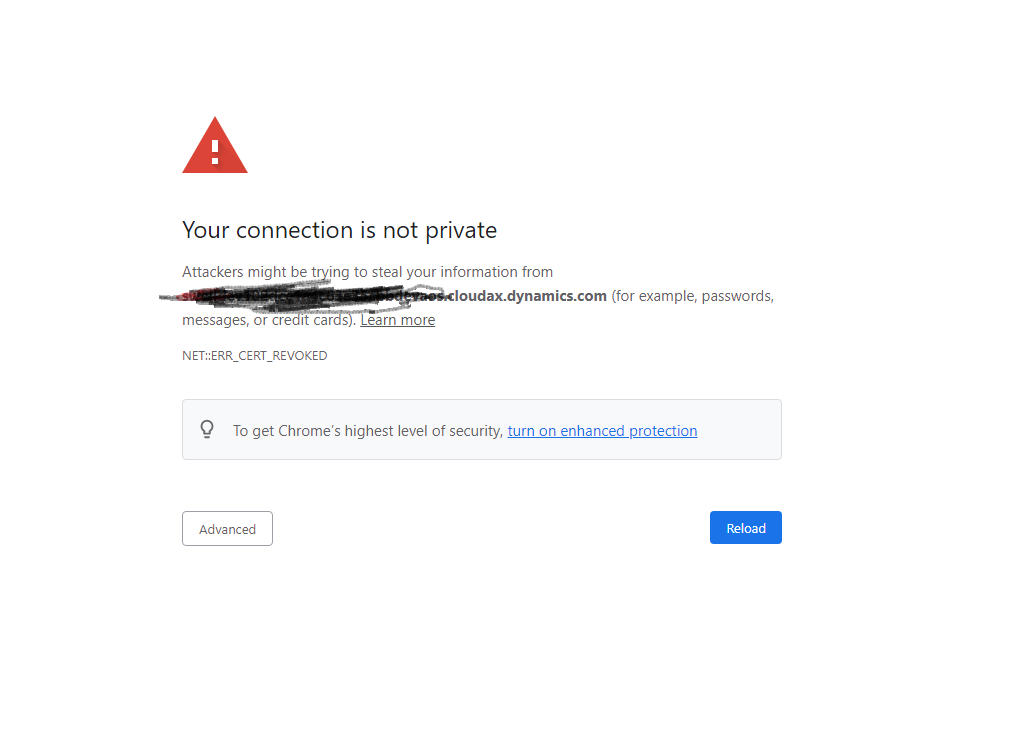Click the word 'connection' in the heading
The height and width of the screenshot is (755, 1026).
pos(294,230)
